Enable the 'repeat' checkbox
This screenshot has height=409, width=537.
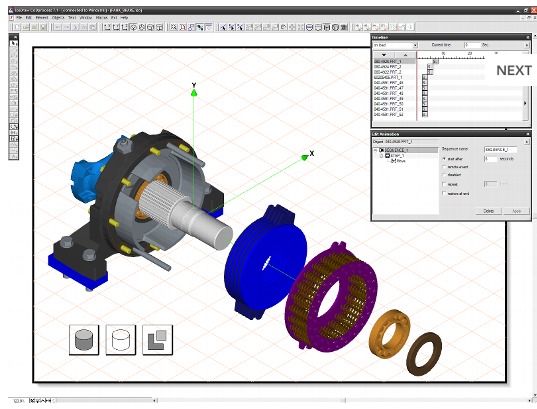(444, 184)
